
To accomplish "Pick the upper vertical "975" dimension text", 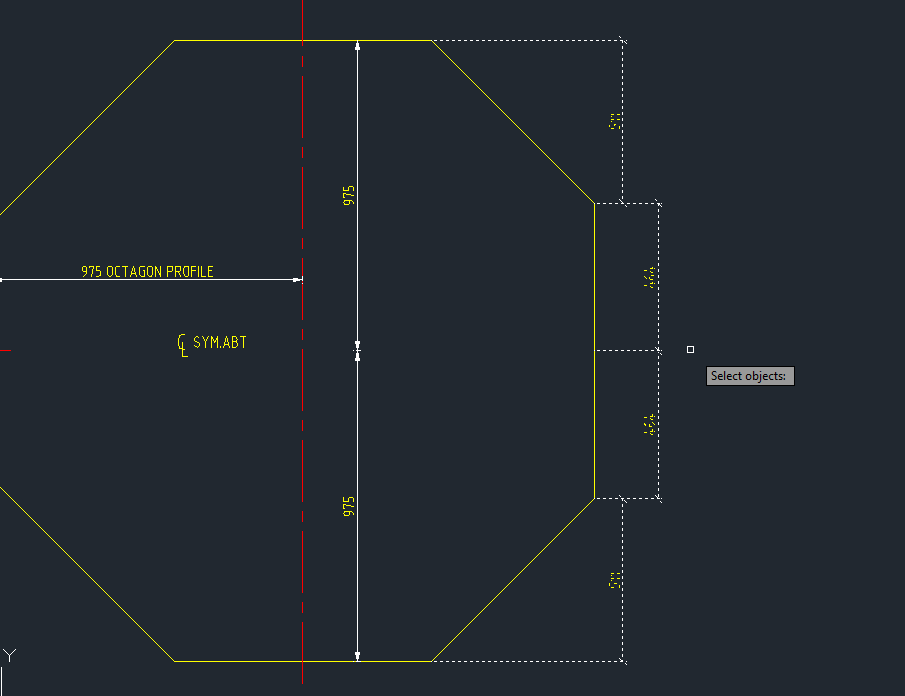I will [349, 195].
